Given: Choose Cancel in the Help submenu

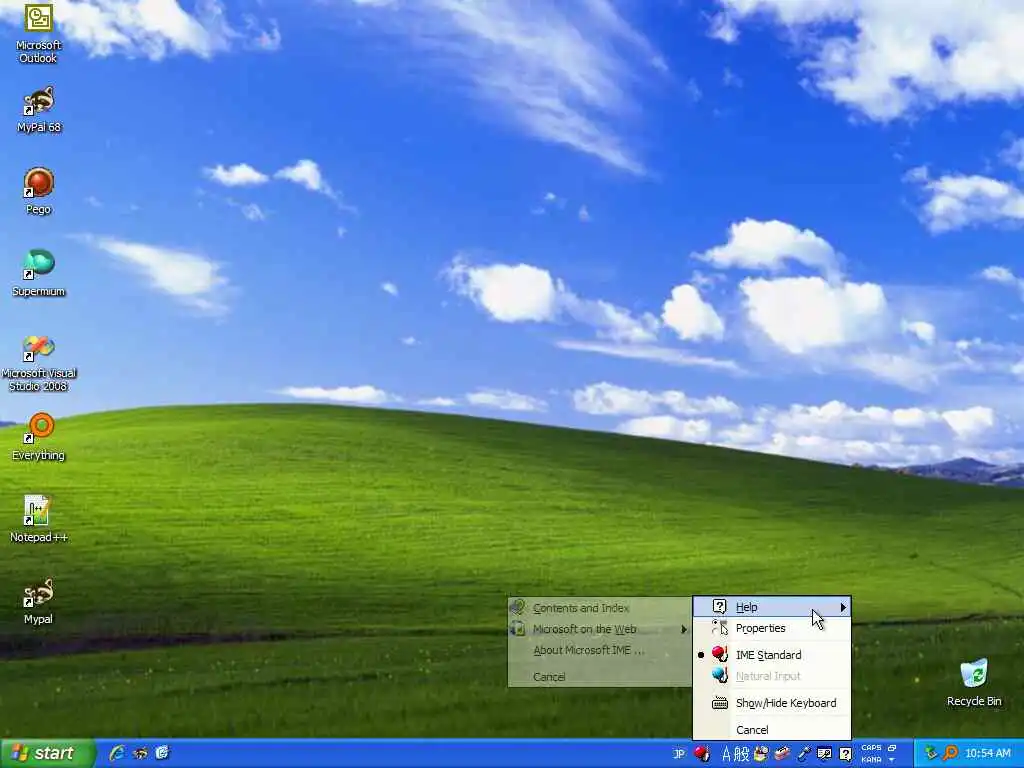Looking at the screenshot, I should coord(600,677).
